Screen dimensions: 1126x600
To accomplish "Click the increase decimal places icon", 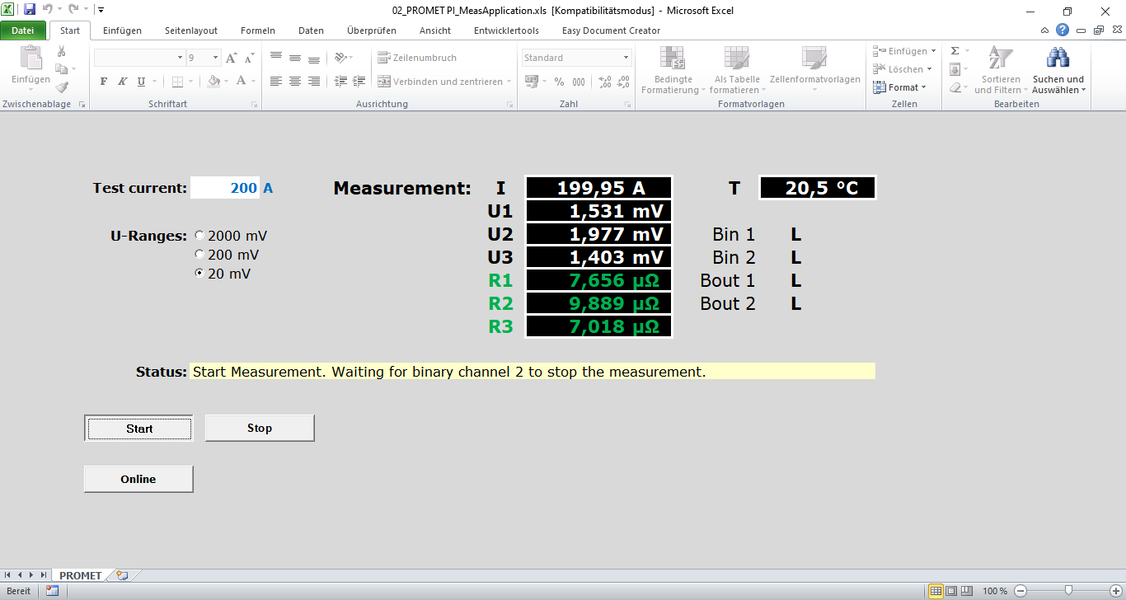I will pos(605,82).
